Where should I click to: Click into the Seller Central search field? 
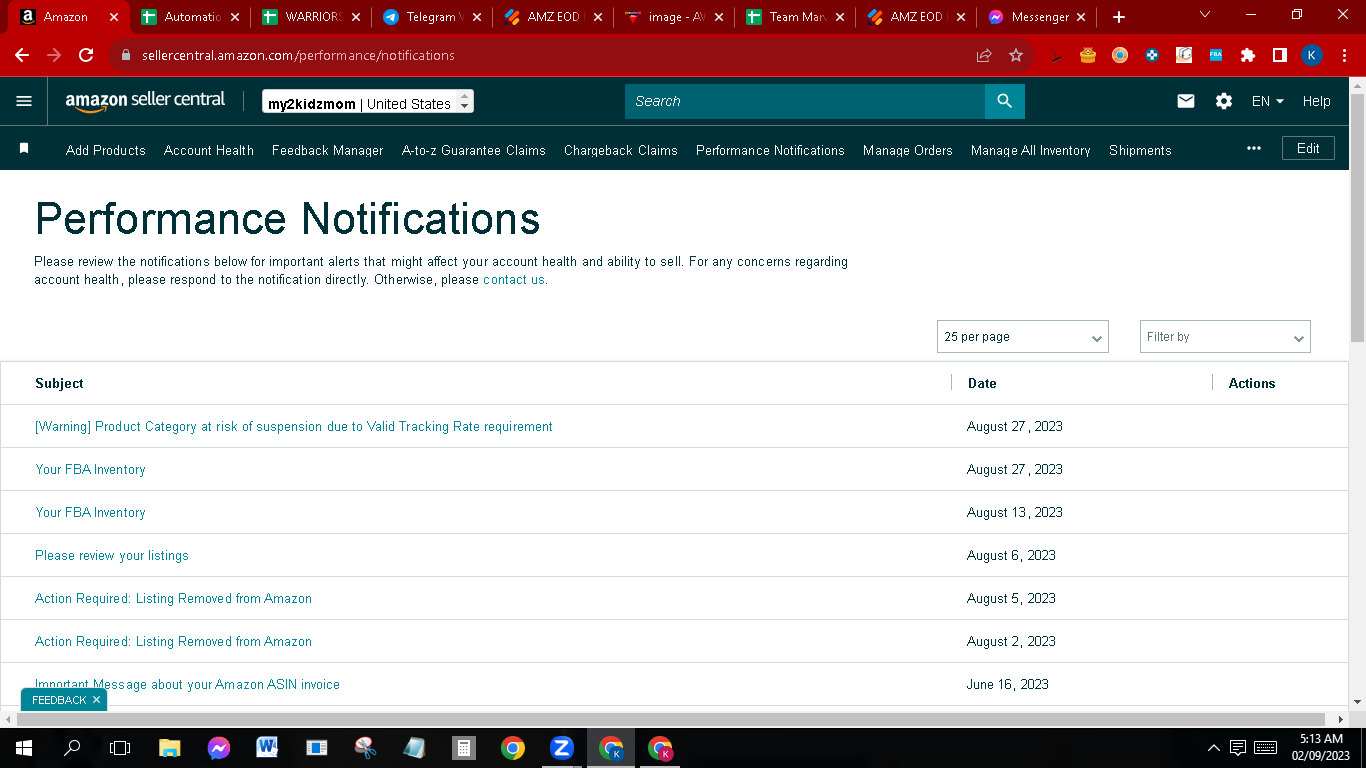click(805, 101)
